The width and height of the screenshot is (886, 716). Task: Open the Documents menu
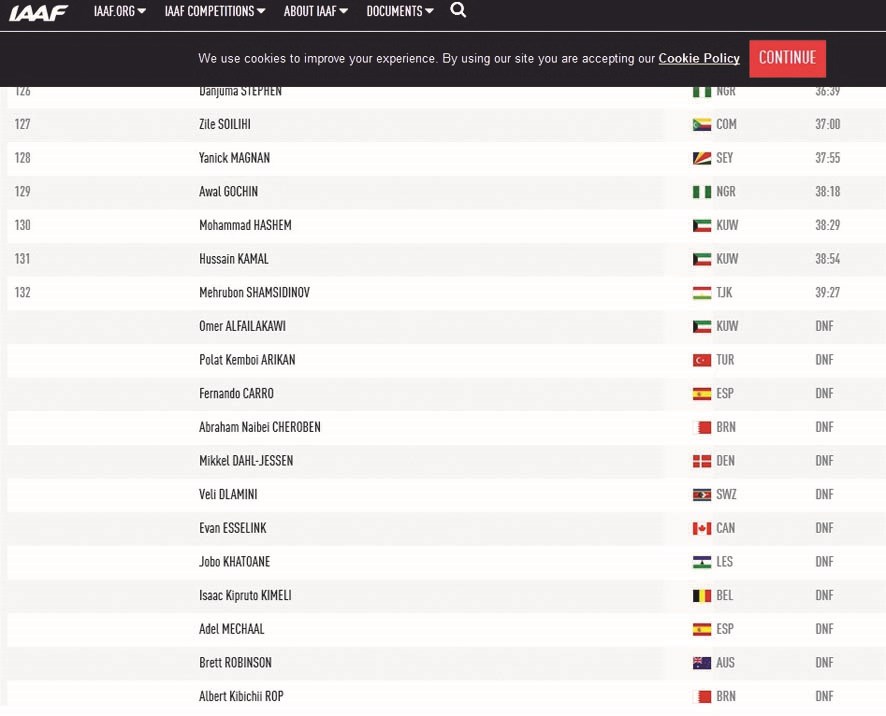[400, 11]
